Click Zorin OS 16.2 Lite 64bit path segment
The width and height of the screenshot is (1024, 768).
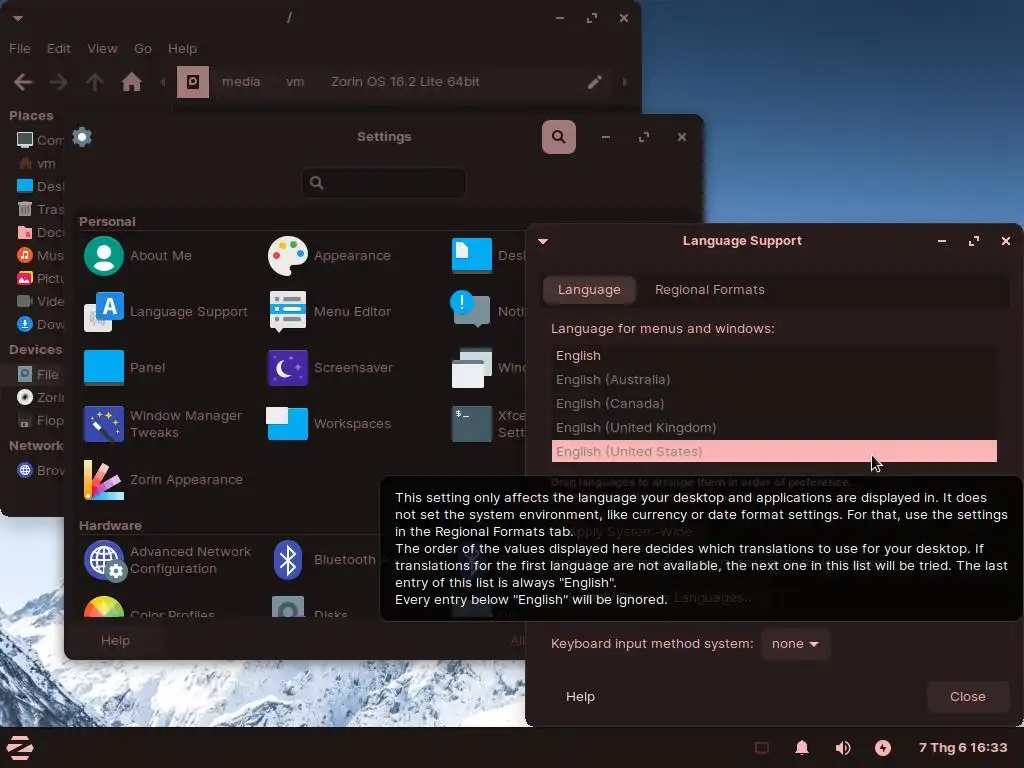point(405,82)
